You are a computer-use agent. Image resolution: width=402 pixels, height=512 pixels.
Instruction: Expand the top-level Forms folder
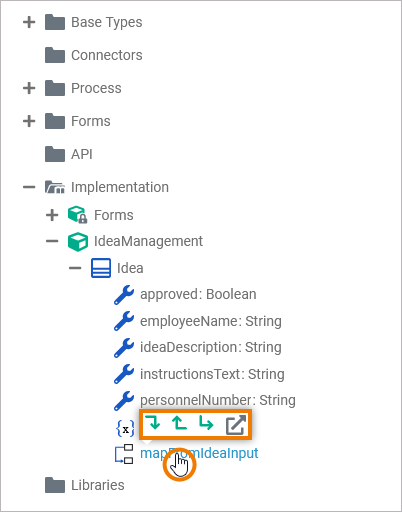pos(29,121)
